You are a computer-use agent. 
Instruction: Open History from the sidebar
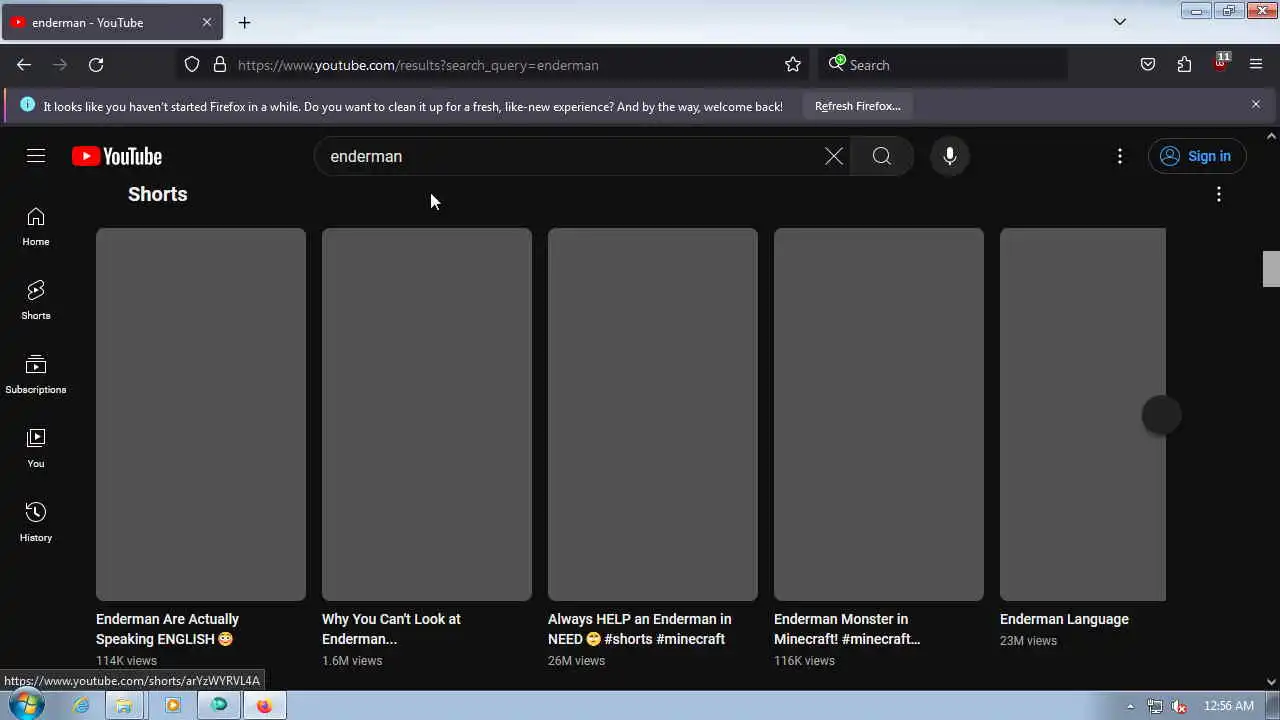pyautogui.click(x=36, y=523)
